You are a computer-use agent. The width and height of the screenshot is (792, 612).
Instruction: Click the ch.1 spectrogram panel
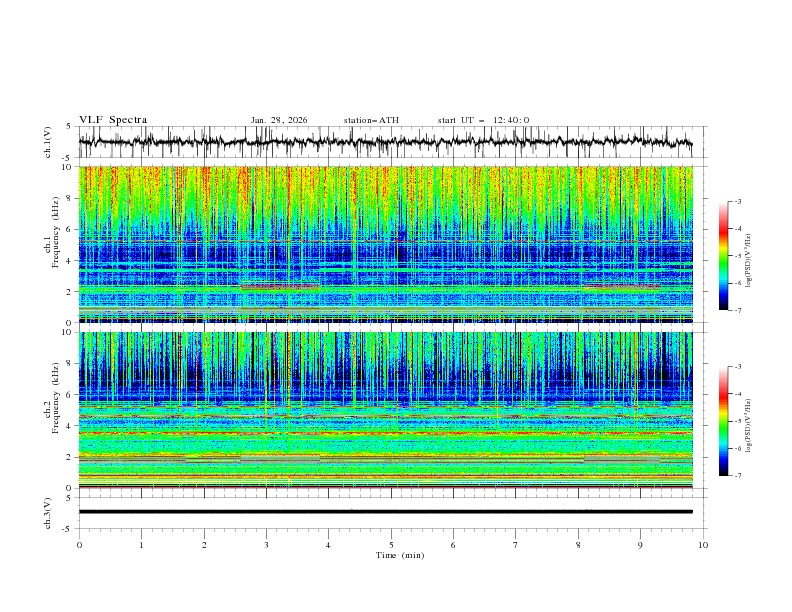[385, 244]
